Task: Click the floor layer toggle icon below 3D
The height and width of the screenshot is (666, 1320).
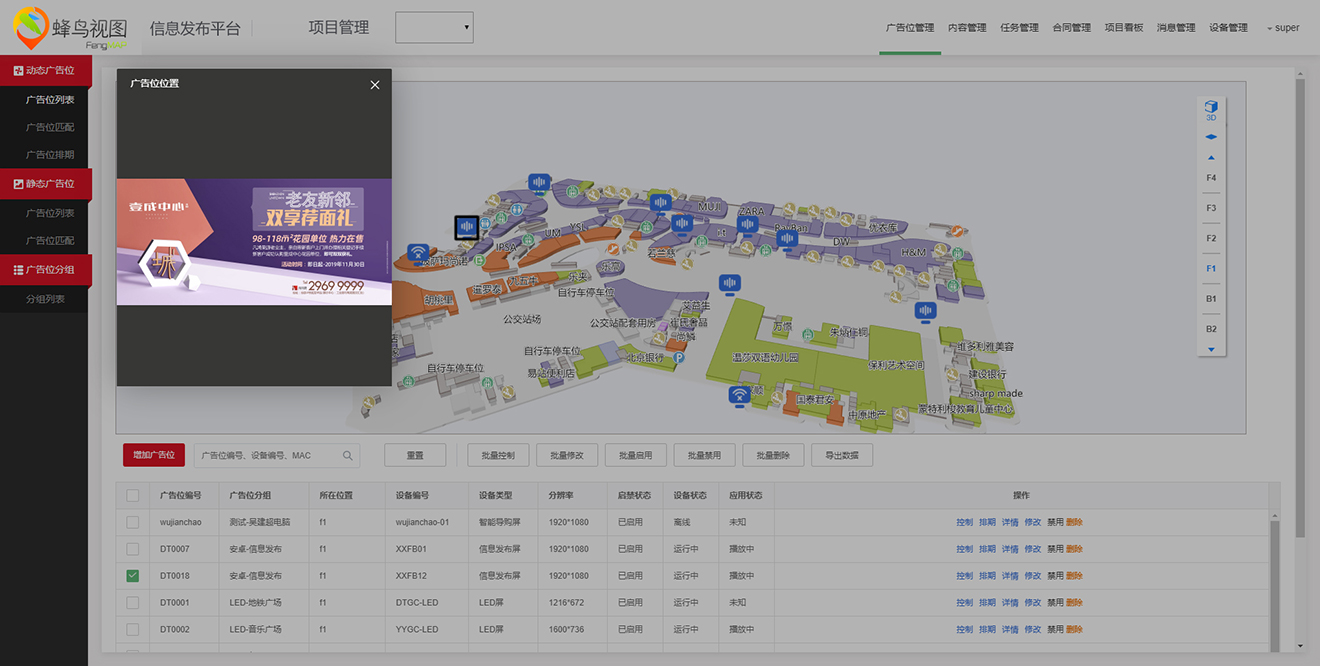Action: [x=1211, y=137]
